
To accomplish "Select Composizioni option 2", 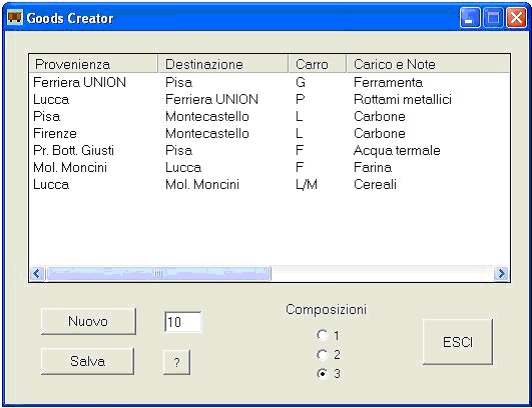I will coord(322,355).
